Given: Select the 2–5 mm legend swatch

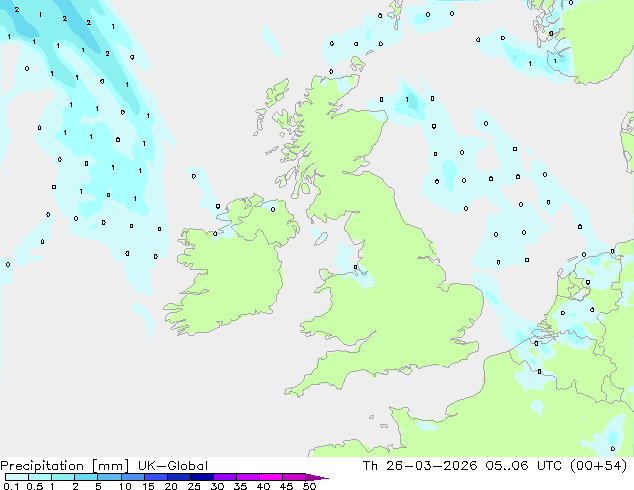Looking at the screenshot, I should [86, 477].
